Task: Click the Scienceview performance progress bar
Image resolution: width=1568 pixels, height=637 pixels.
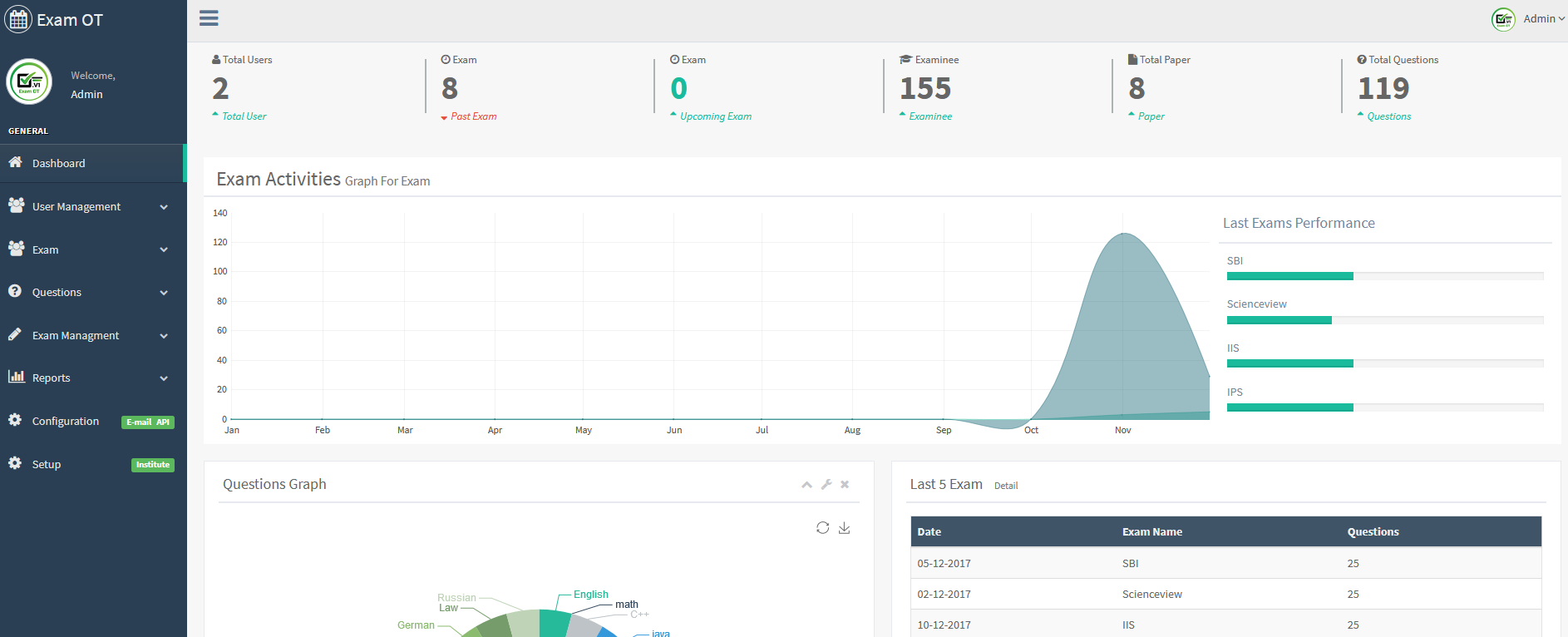Action: click(1385, 320)
